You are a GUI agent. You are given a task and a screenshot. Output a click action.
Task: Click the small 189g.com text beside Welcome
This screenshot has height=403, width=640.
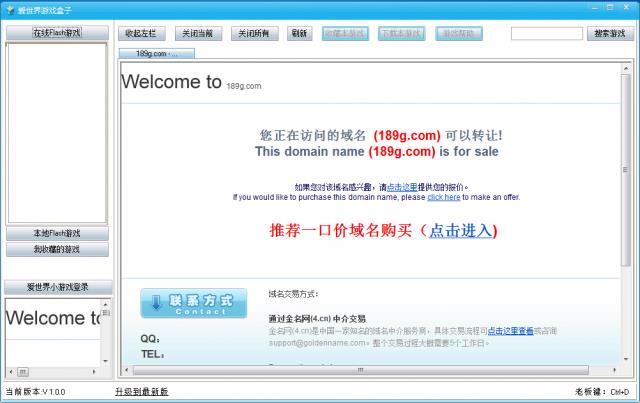click(244, 86)
